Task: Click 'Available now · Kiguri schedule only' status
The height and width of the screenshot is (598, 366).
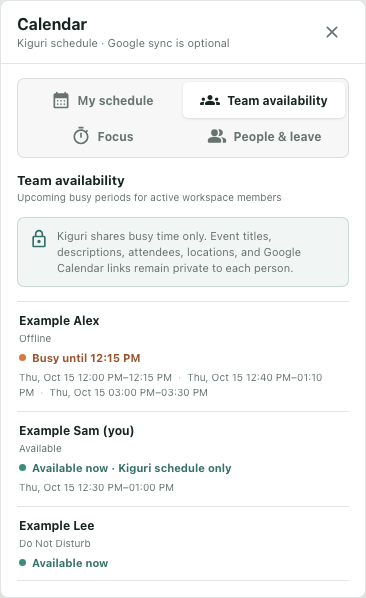Action: (x=132, y=468)
